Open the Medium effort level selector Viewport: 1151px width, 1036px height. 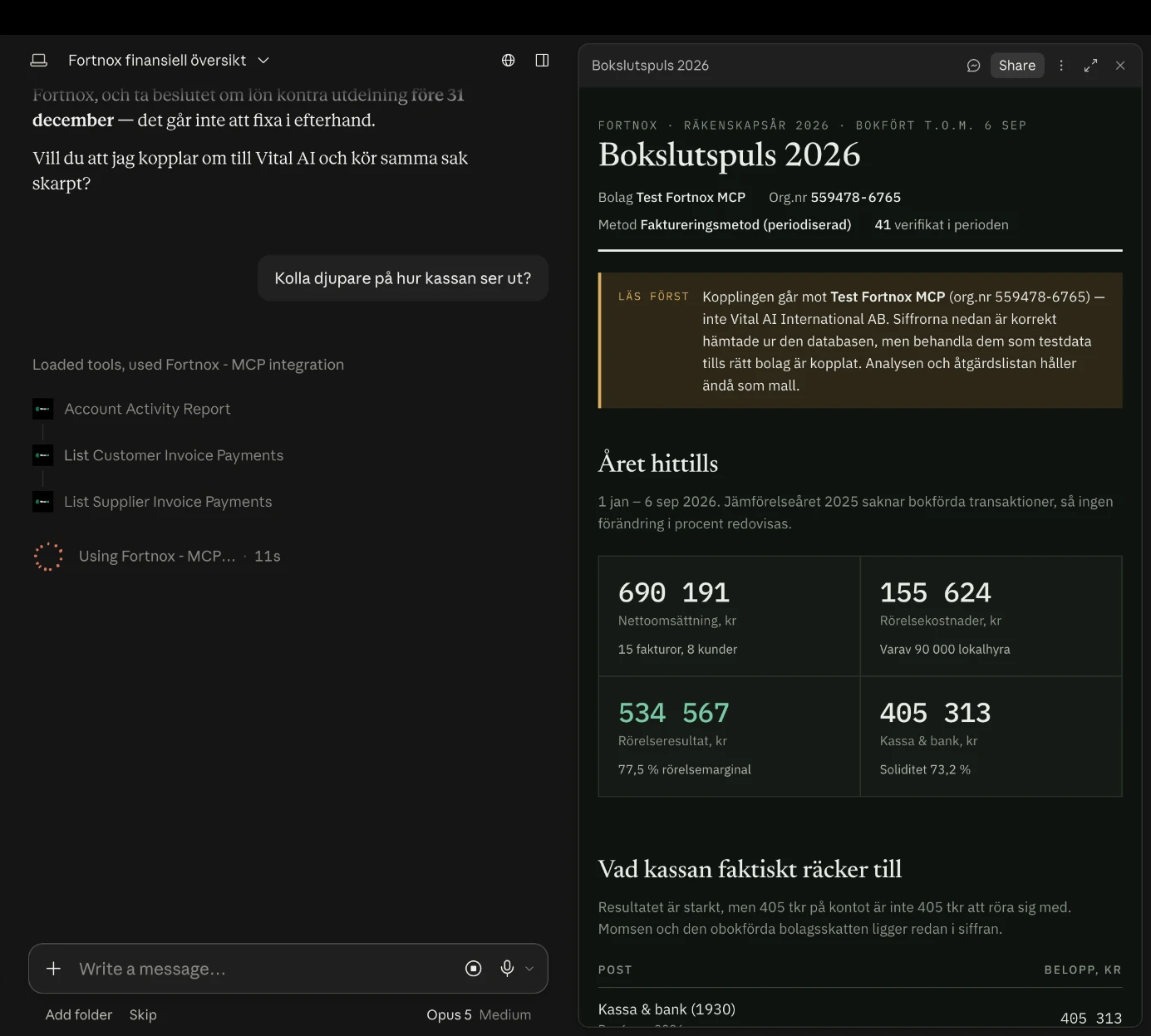505,1014
